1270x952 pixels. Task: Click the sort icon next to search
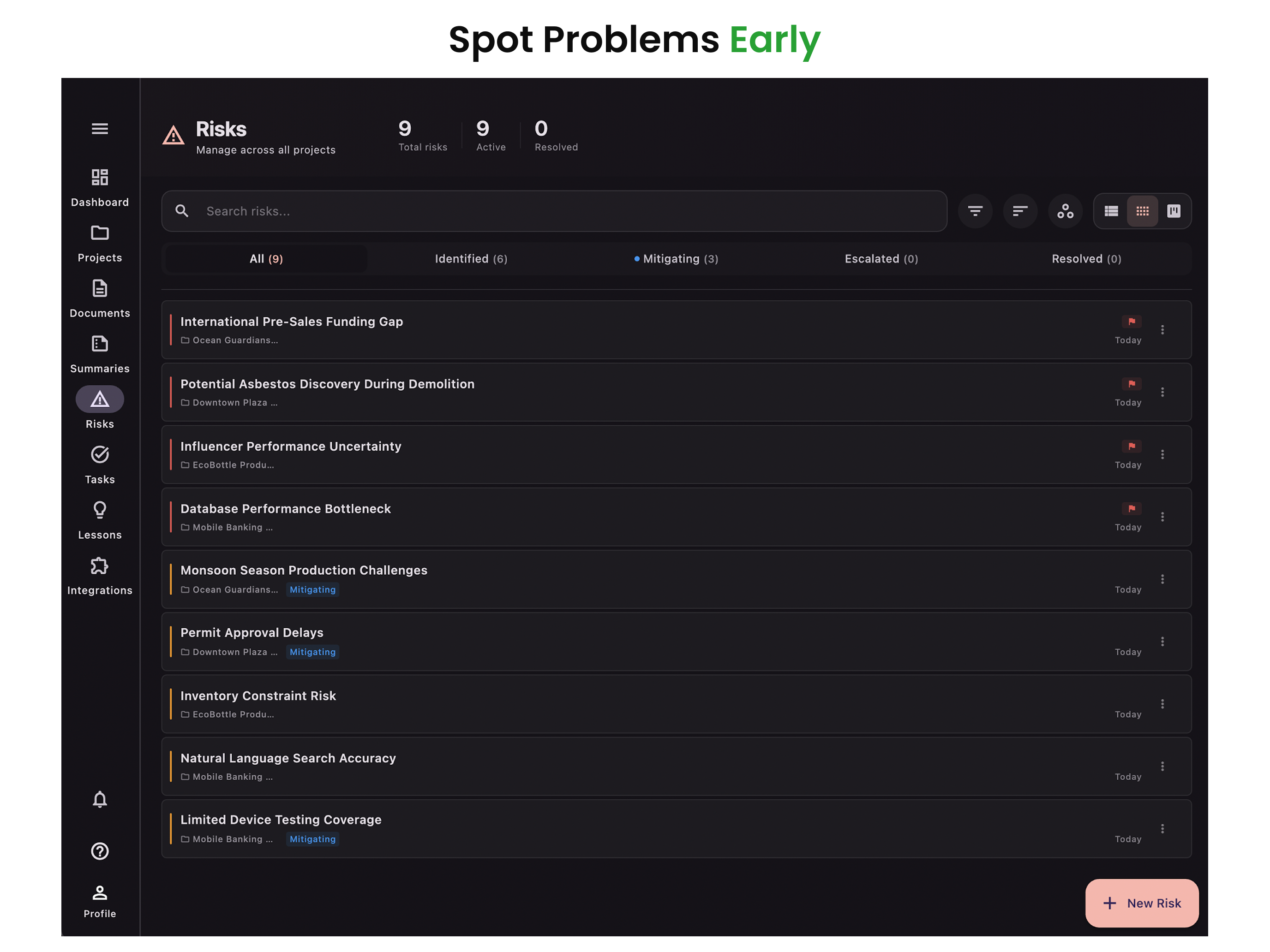click(1020, 211)
